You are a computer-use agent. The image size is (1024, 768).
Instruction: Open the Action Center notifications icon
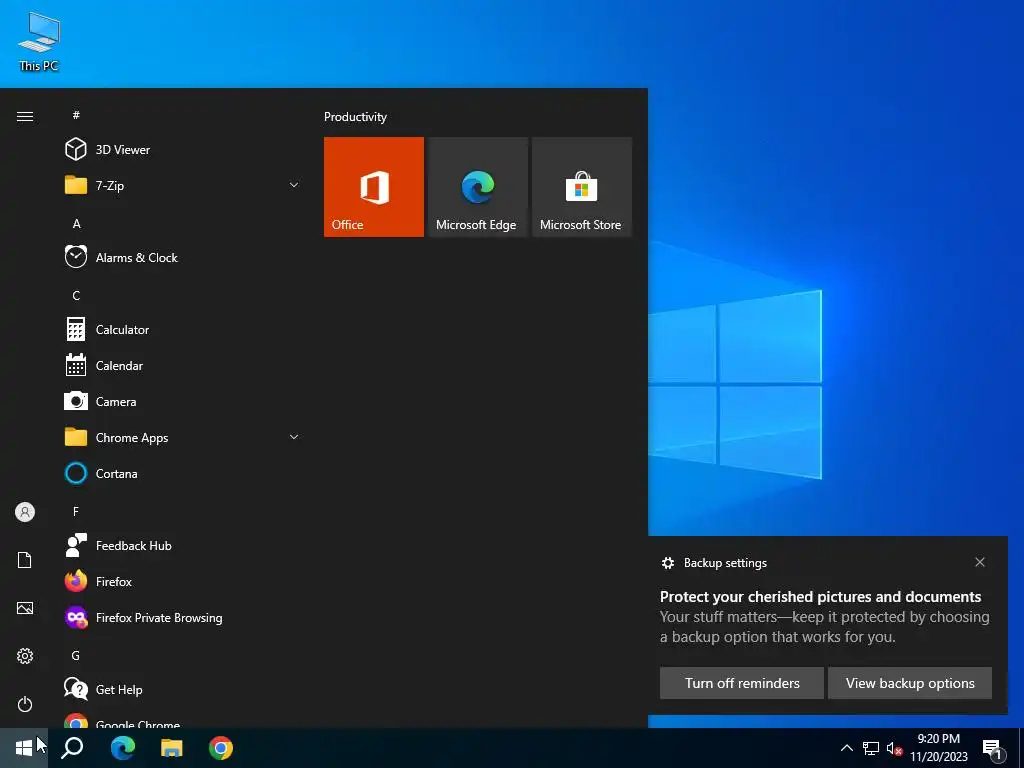click(992, 749)
